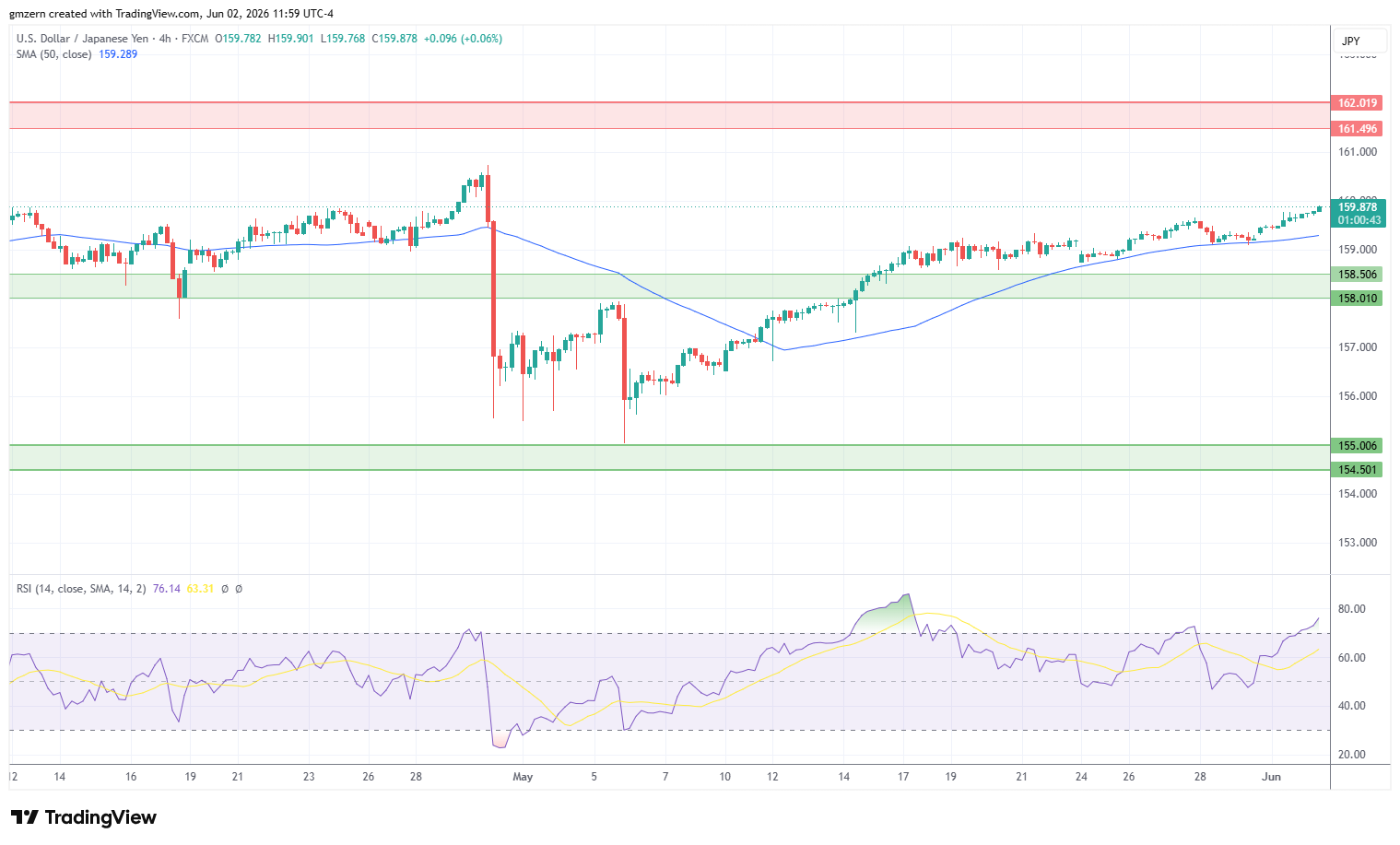
Task: Click the SMA value 159.289
Action: [x=118, y=54]
